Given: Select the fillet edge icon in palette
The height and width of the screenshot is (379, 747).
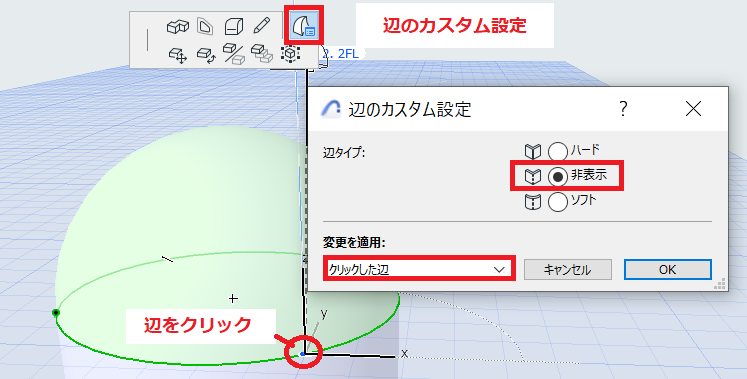Looking at the screenshot, I should tap(234, 26).
